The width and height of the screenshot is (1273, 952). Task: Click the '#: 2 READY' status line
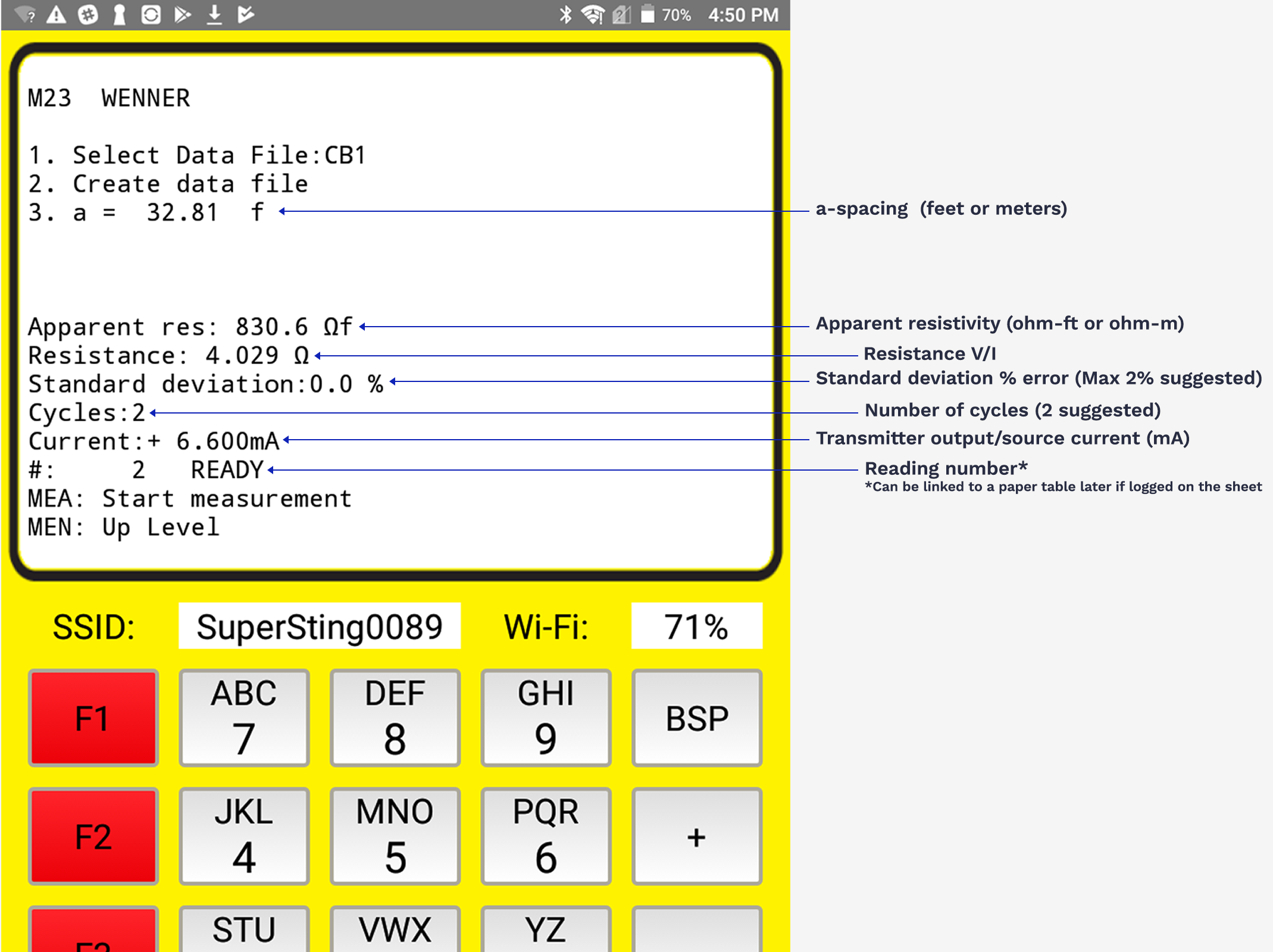[146, 469]
